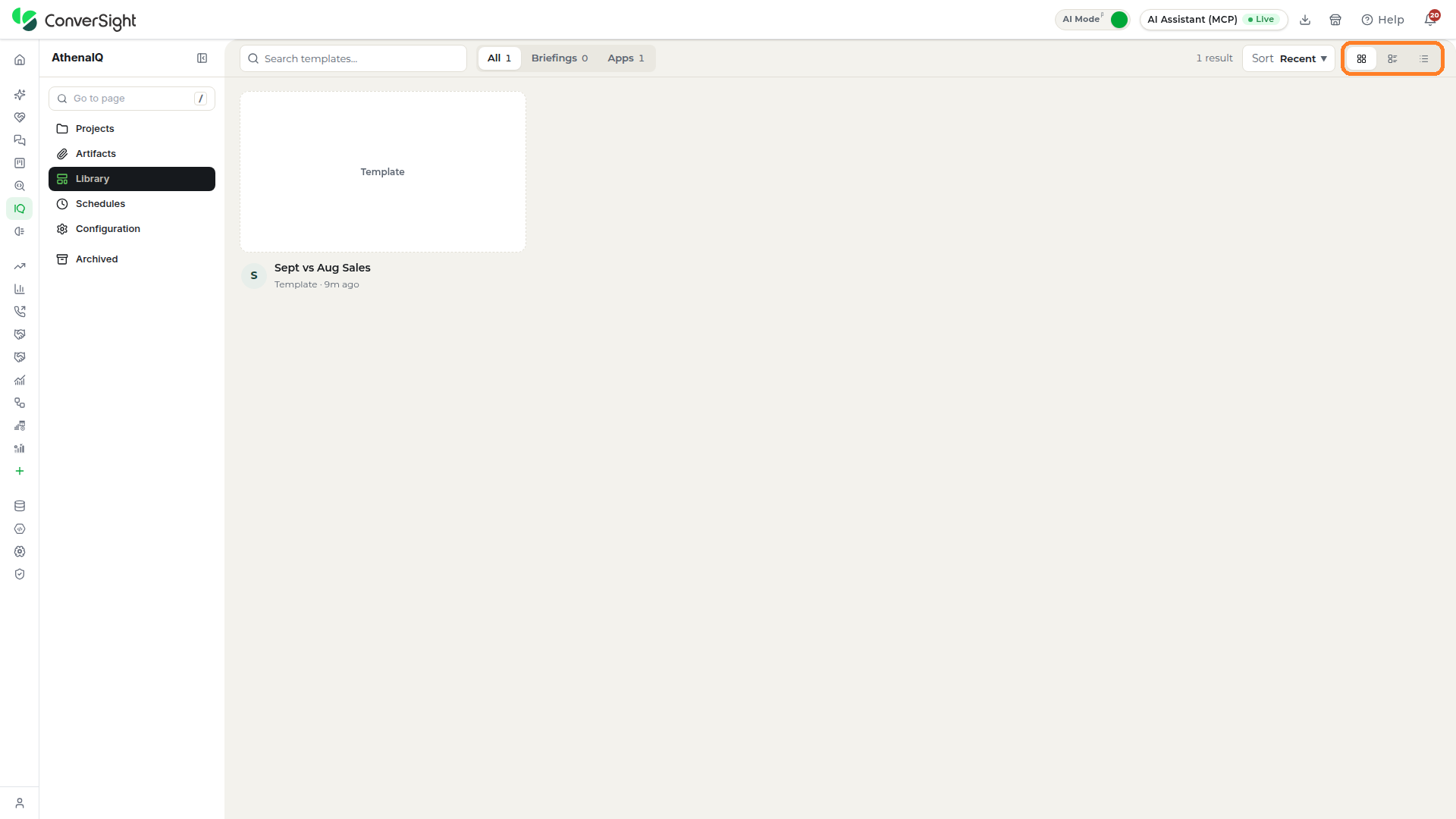Open the kanban board icon
The width and height of the screenshot is (1456, 819).
(20, 163)
